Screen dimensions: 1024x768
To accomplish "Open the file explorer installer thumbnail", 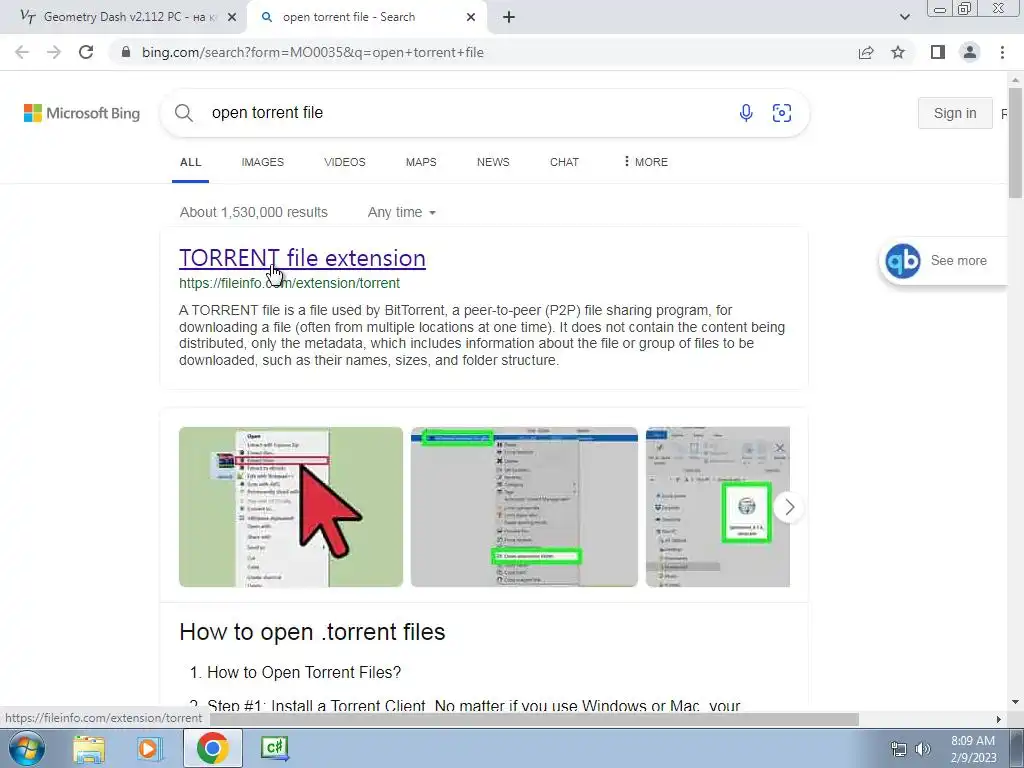I will (x=718, y=507).
